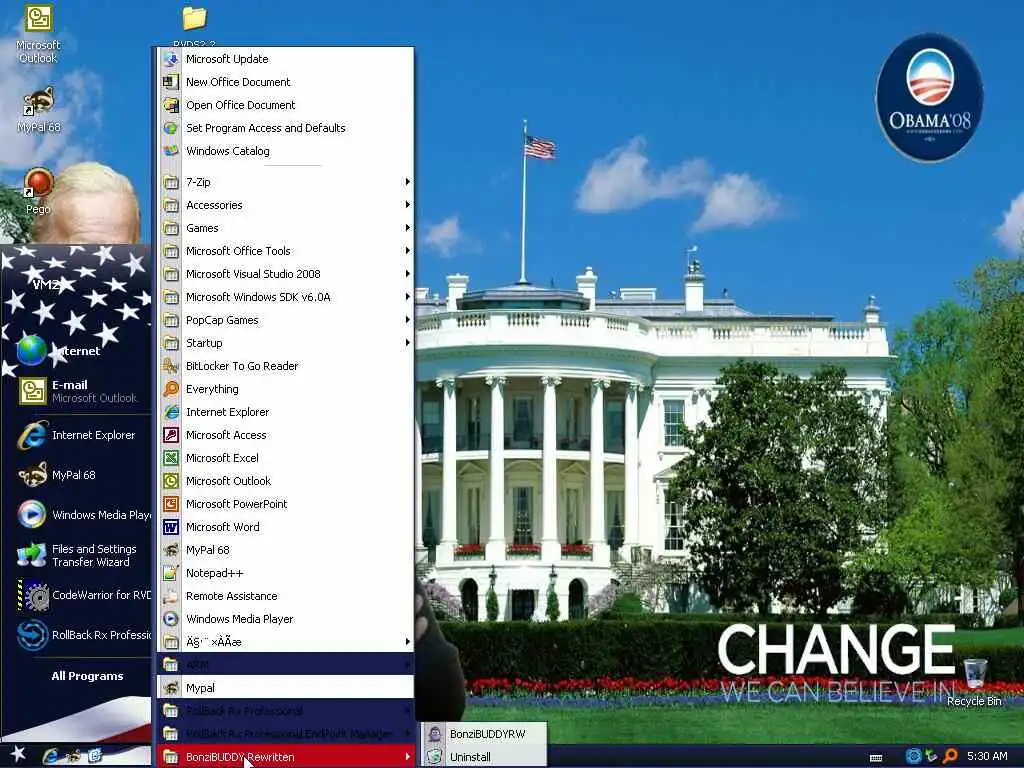The image size is (1024, 768).
Task: Select E-mail Microsoft Outlook in Start menu
Action: (76, 391)
